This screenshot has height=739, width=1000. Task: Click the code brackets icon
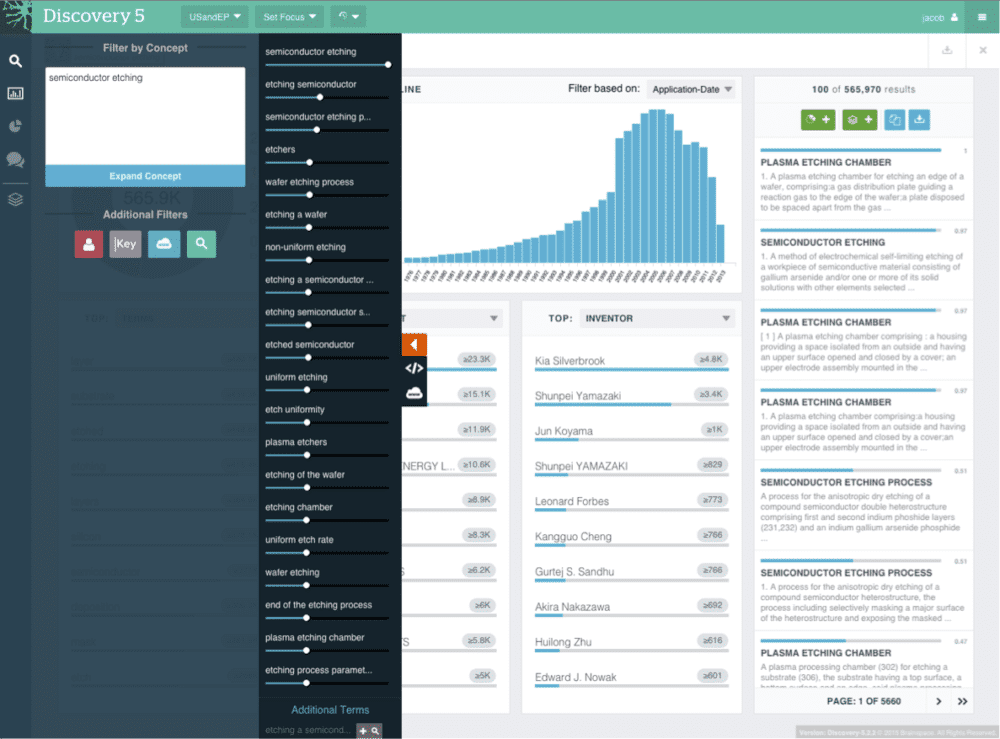[414, 368]
